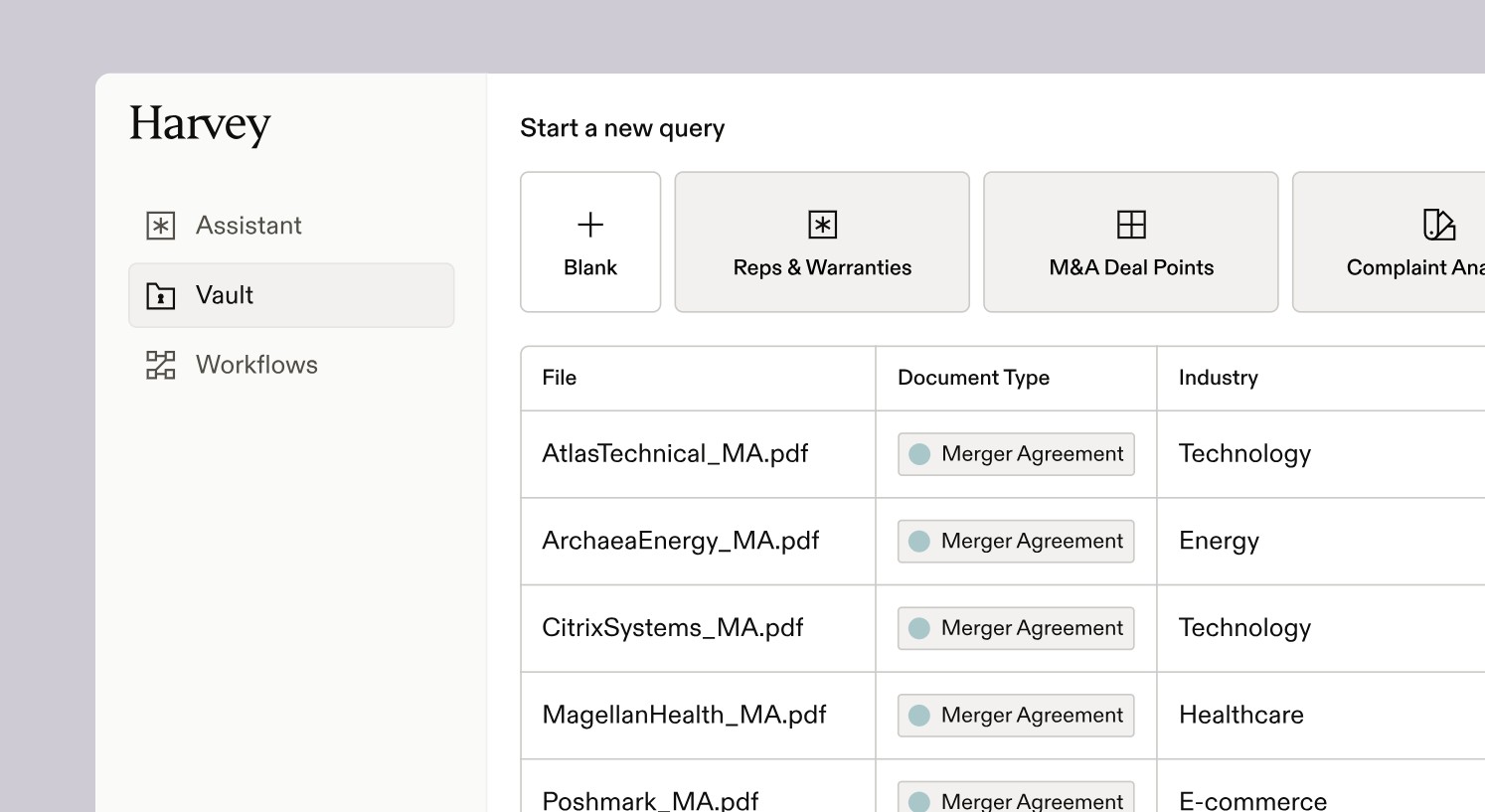The width and height of the screenshot is (1485, 812).
Task: Open the Assistant section
Action: click(x=248, y=226)
